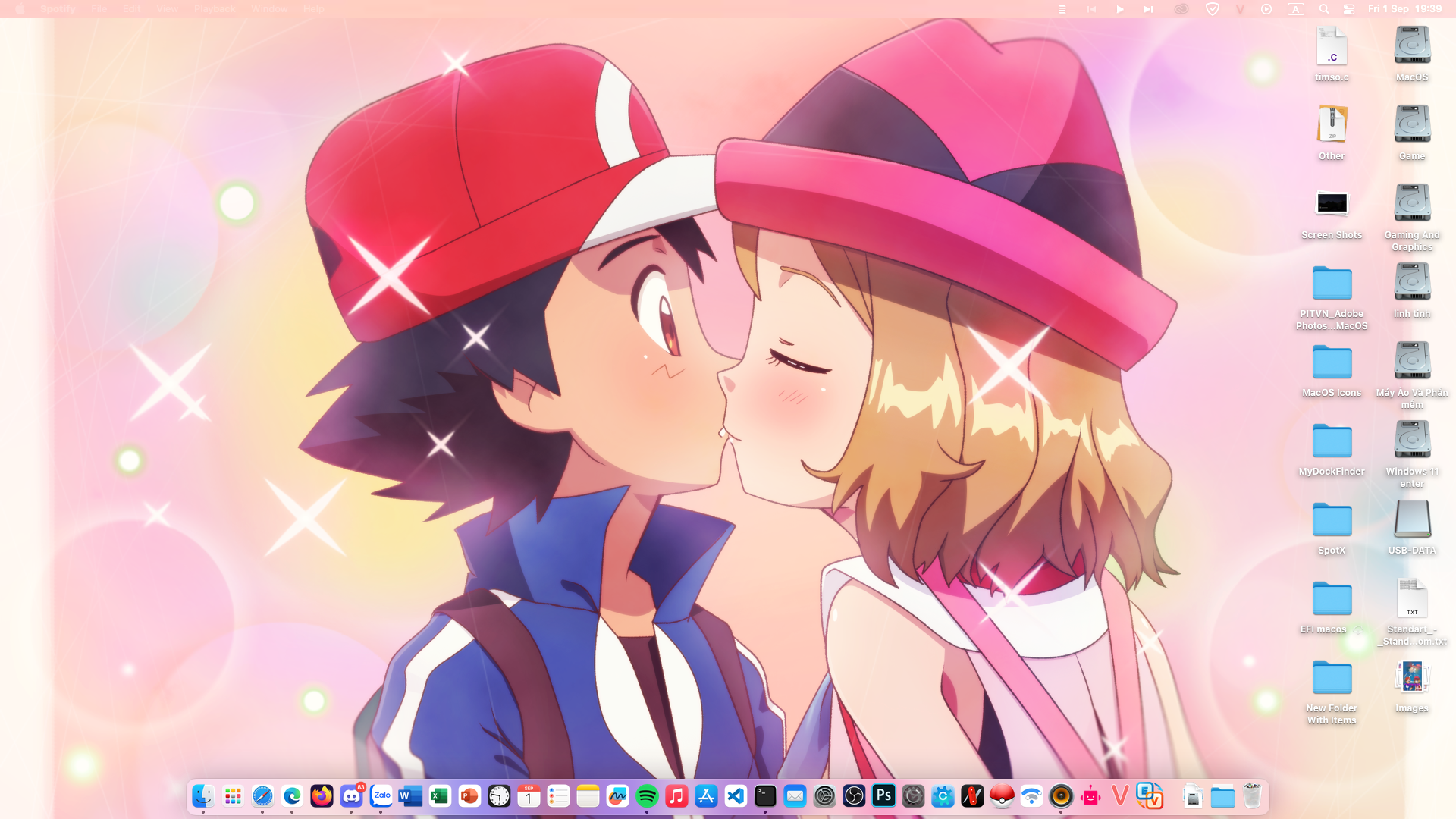
Task: Launch Freeform from the dock
Action: tap(617, 796)
